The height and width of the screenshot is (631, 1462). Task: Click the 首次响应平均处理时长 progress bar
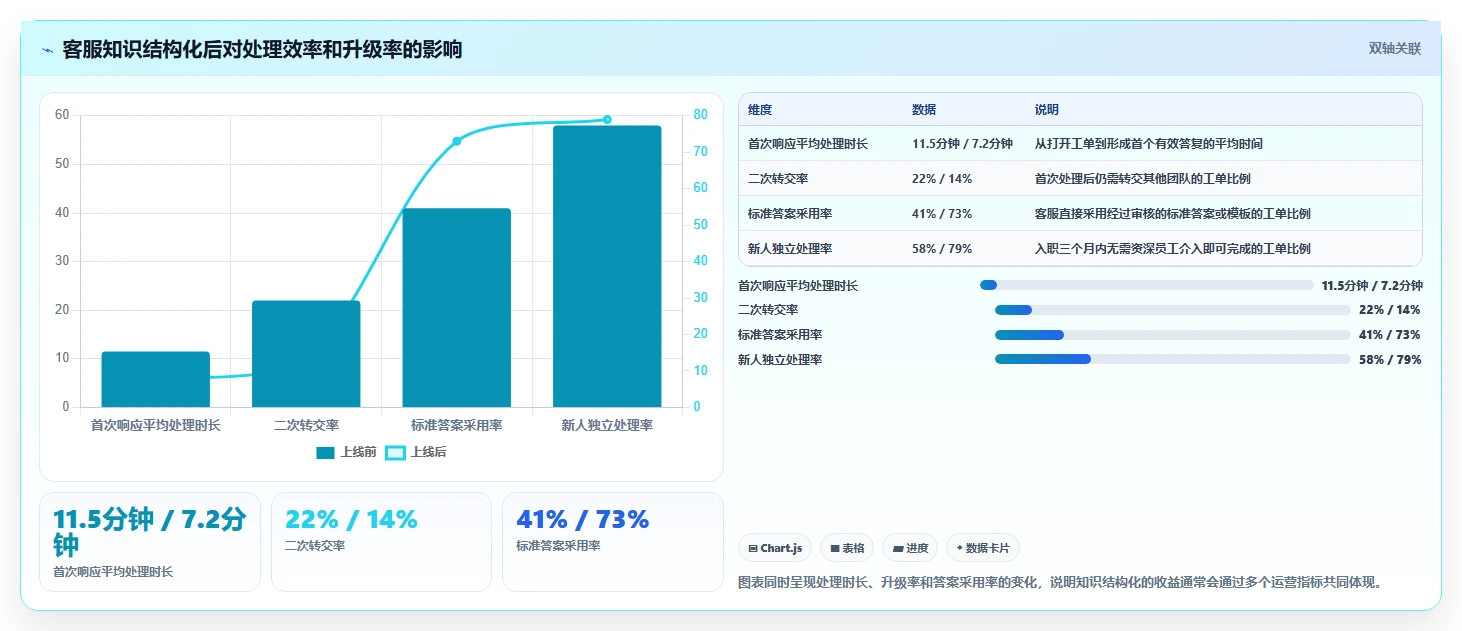click(x=1147, y=286)
